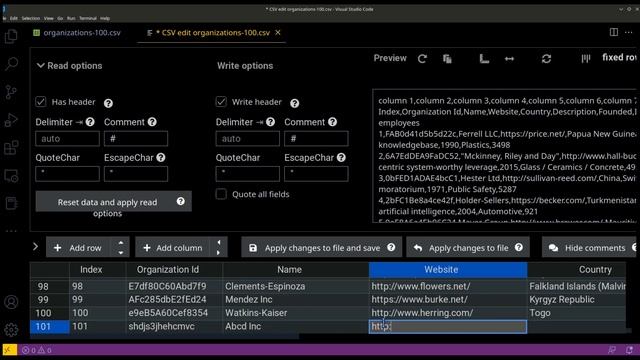
Task: Close the CSV edit organizations-100.csv tab
Action: [278, 32]
